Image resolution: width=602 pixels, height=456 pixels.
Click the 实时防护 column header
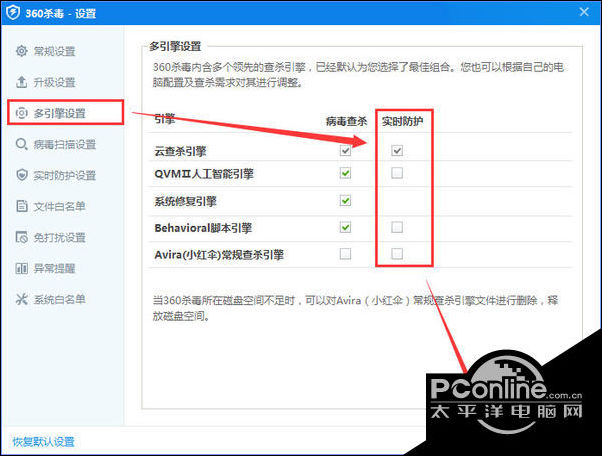coord(402,121)
